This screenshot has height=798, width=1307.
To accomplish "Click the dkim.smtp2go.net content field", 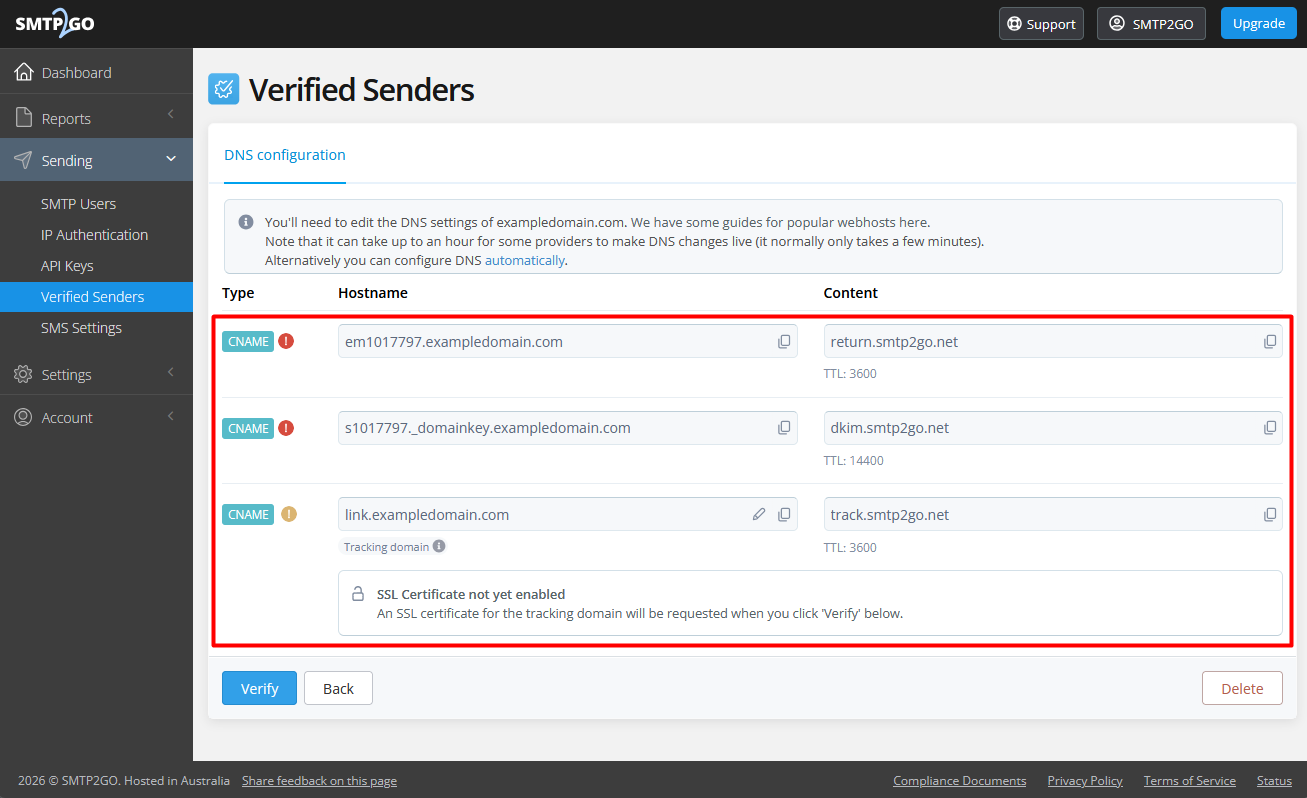I will pos(1053,428).
